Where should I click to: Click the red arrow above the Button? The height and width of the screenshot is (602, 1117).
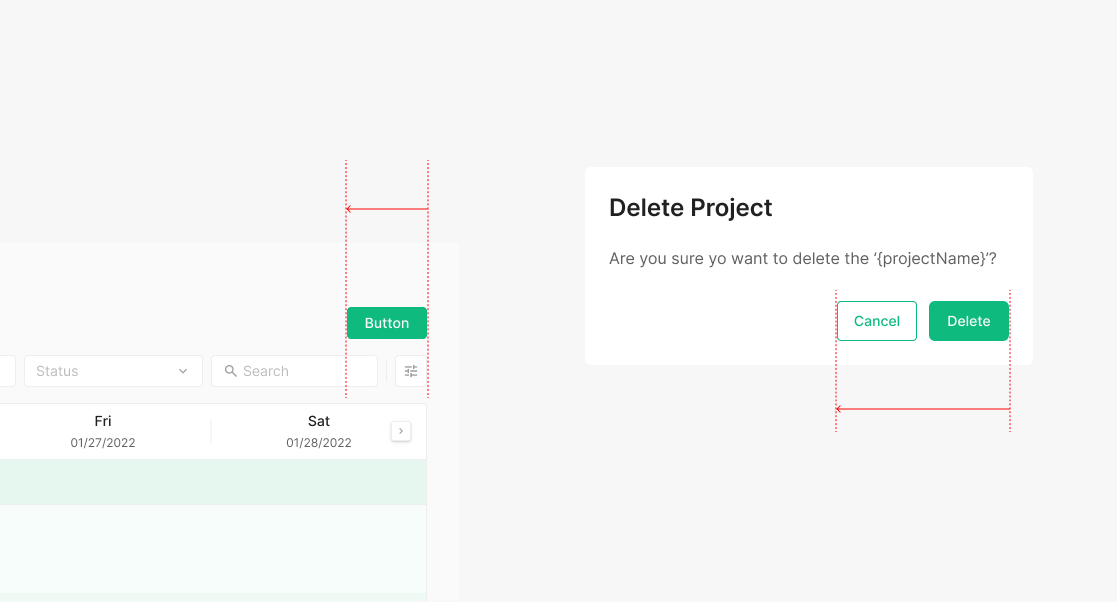pos(386,209)
